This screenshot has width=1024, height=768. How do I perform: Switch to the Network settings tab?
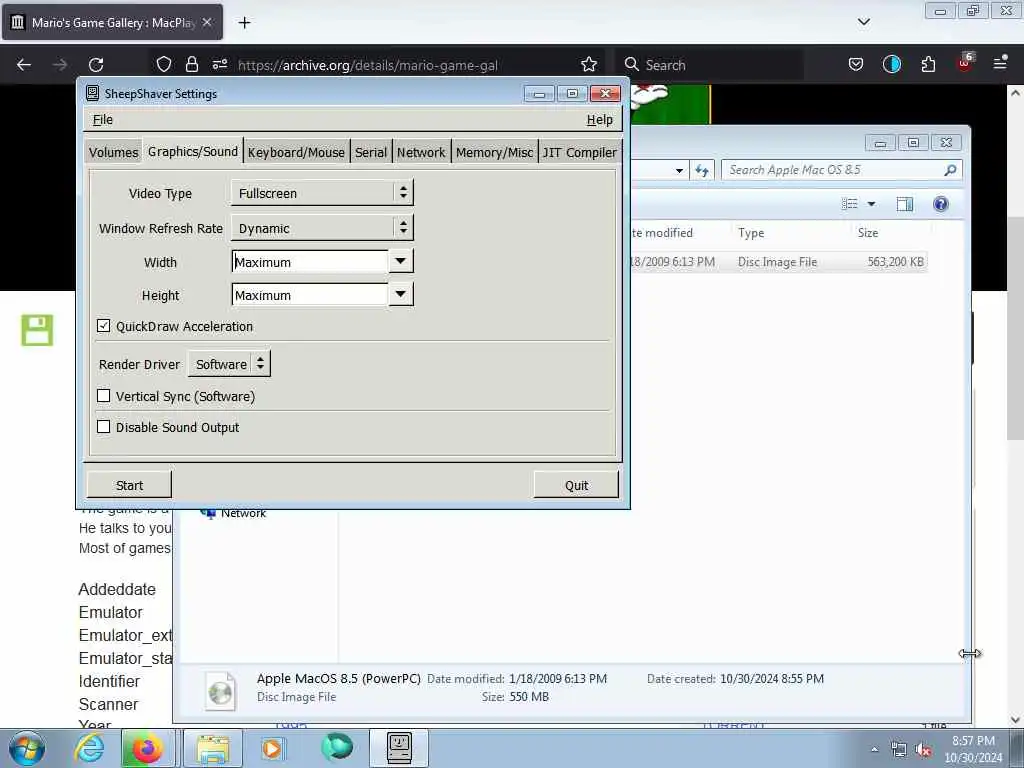coord(421,152)
